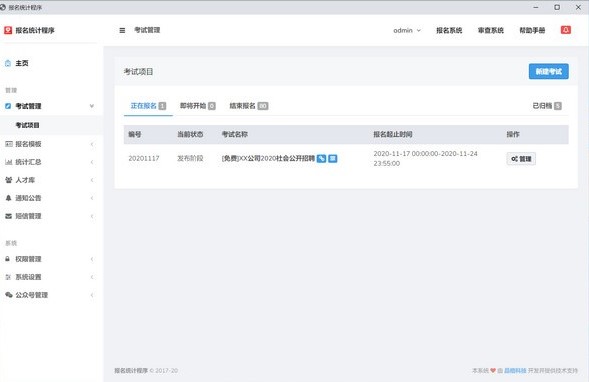Expand the 权限管理 menu chevron
The image size is (589, 382).
[x=92, y=259]
